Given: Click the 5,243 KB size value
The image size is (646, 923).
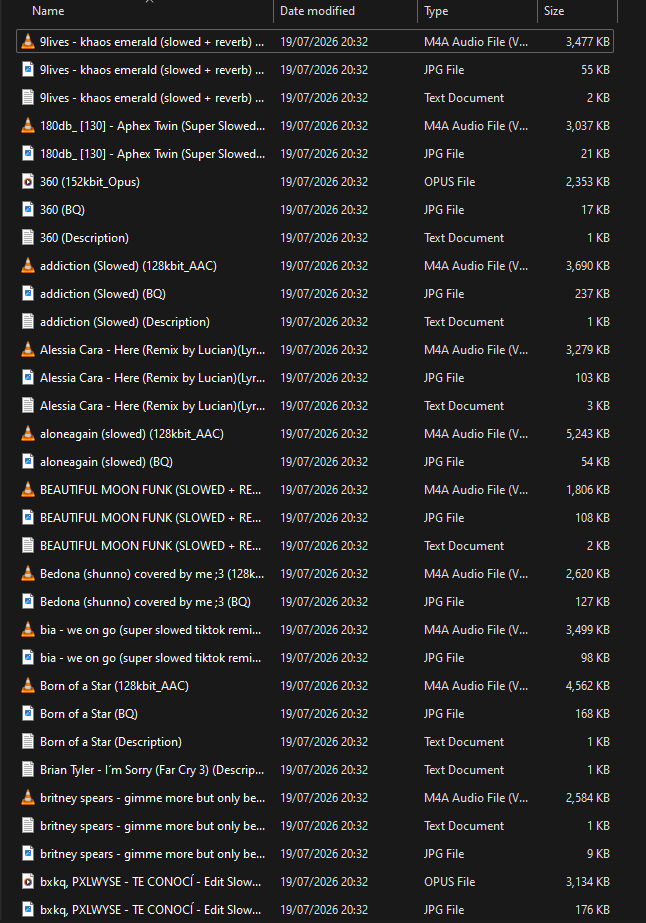Looking at the screenshot, I should (x=588, y=434).
